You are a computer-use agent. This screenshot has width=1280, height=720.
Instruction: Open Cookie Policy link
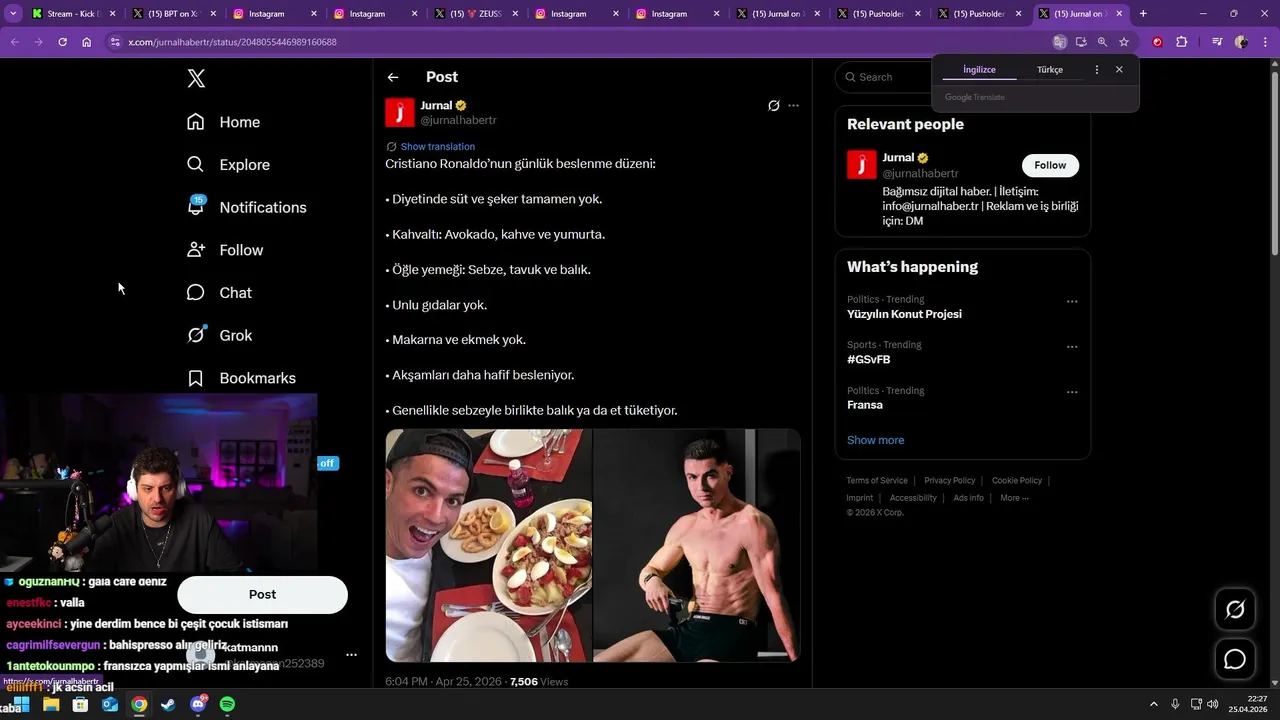coord(1017,481)
